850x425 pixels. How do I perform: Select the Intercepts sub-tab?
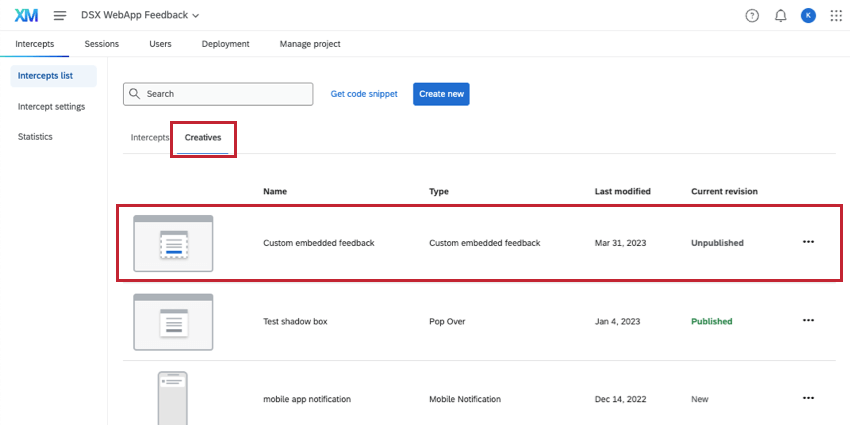tap(150, 137)
